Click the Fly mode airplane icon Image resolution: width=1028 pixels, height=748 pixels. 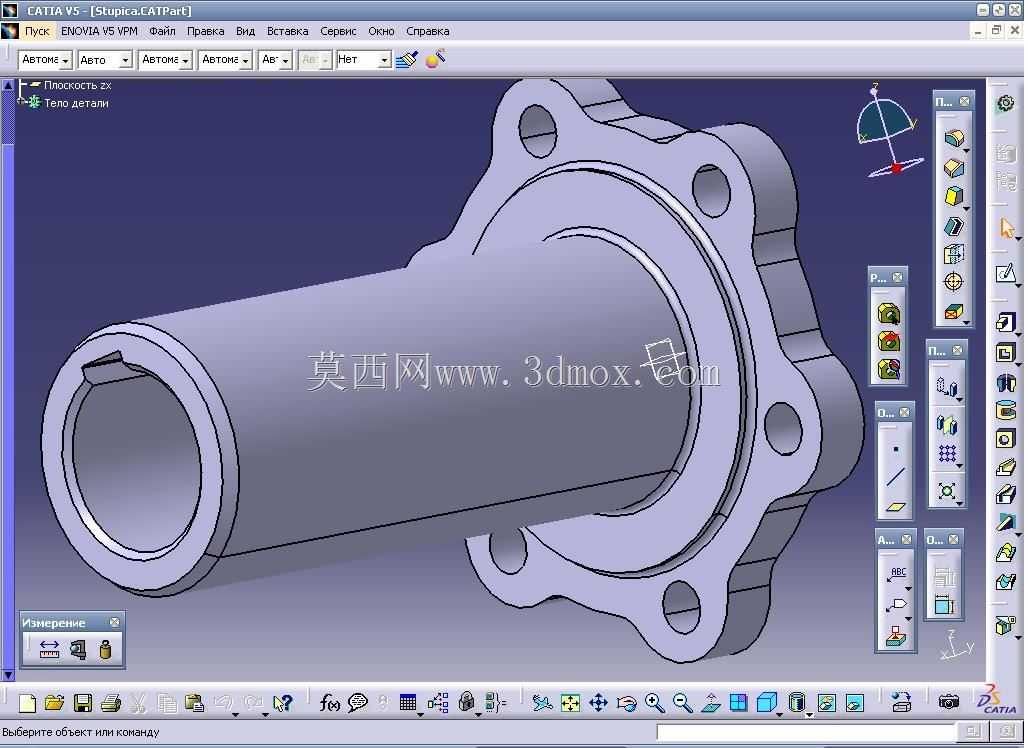(542, 703)
